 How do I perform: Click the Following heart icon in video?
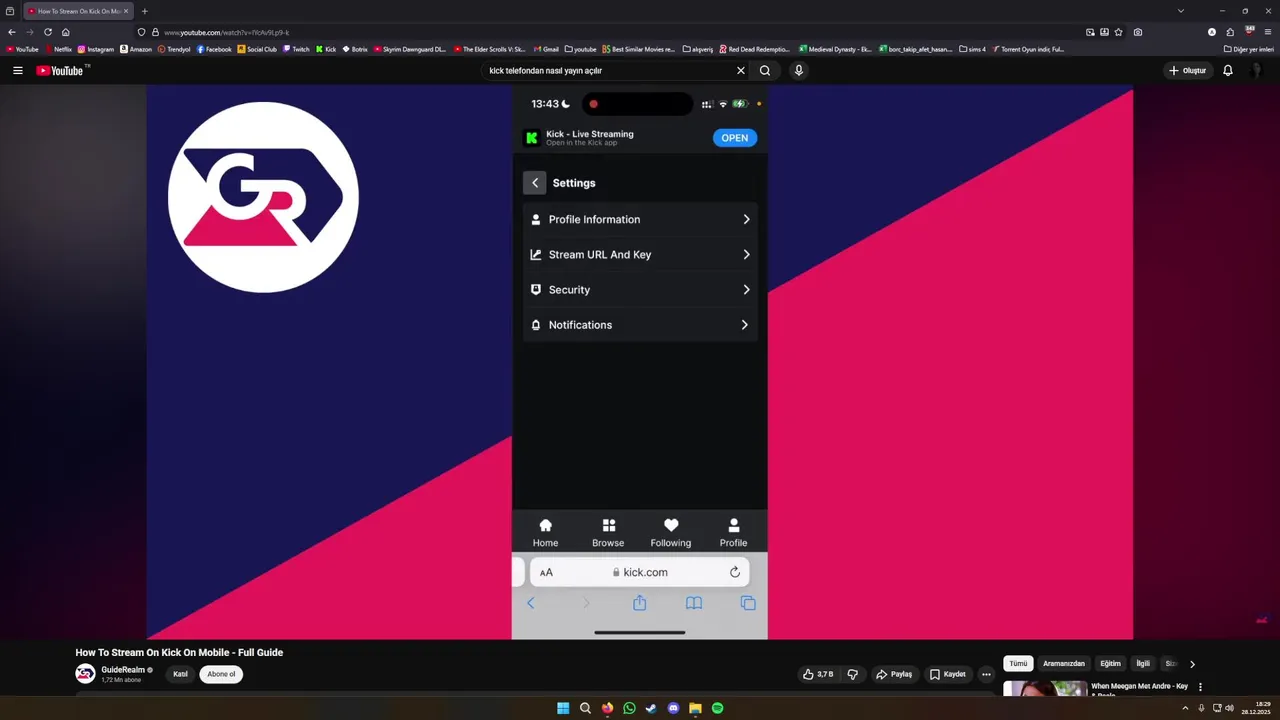point(671,525)
